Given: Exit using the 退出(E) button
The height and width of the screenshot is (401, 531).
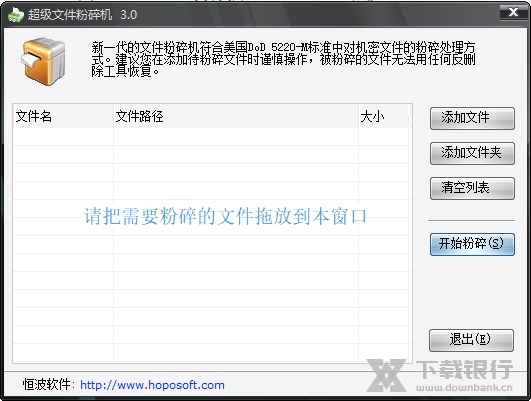Looking at the screenshot, I should pos(471,340).
